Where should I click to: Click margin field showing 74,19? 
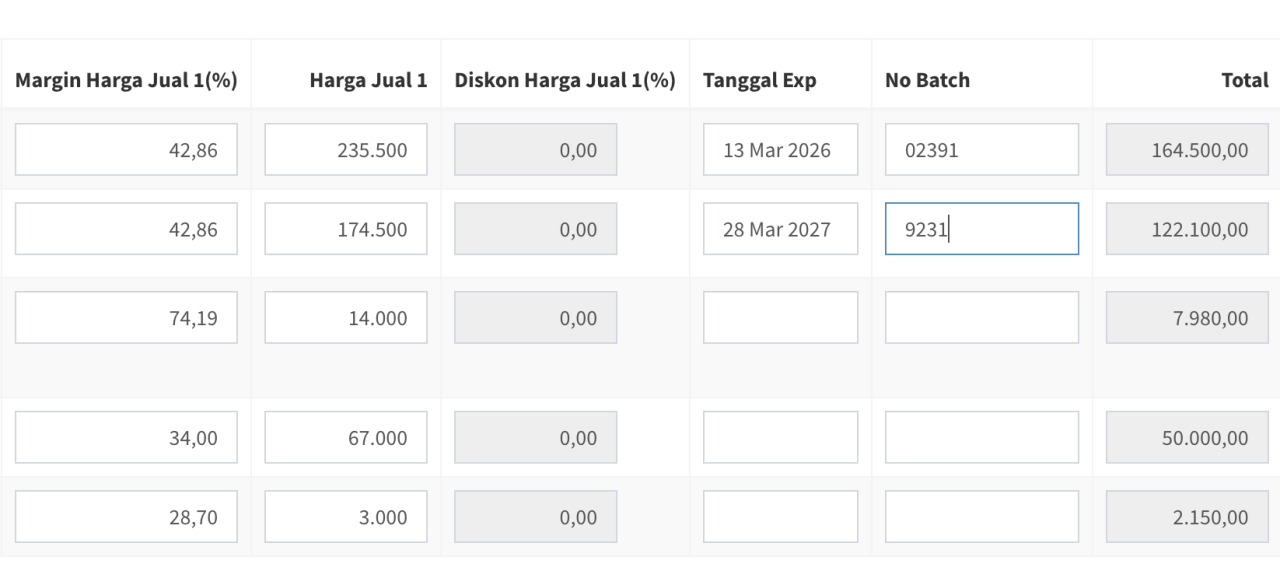126,318
